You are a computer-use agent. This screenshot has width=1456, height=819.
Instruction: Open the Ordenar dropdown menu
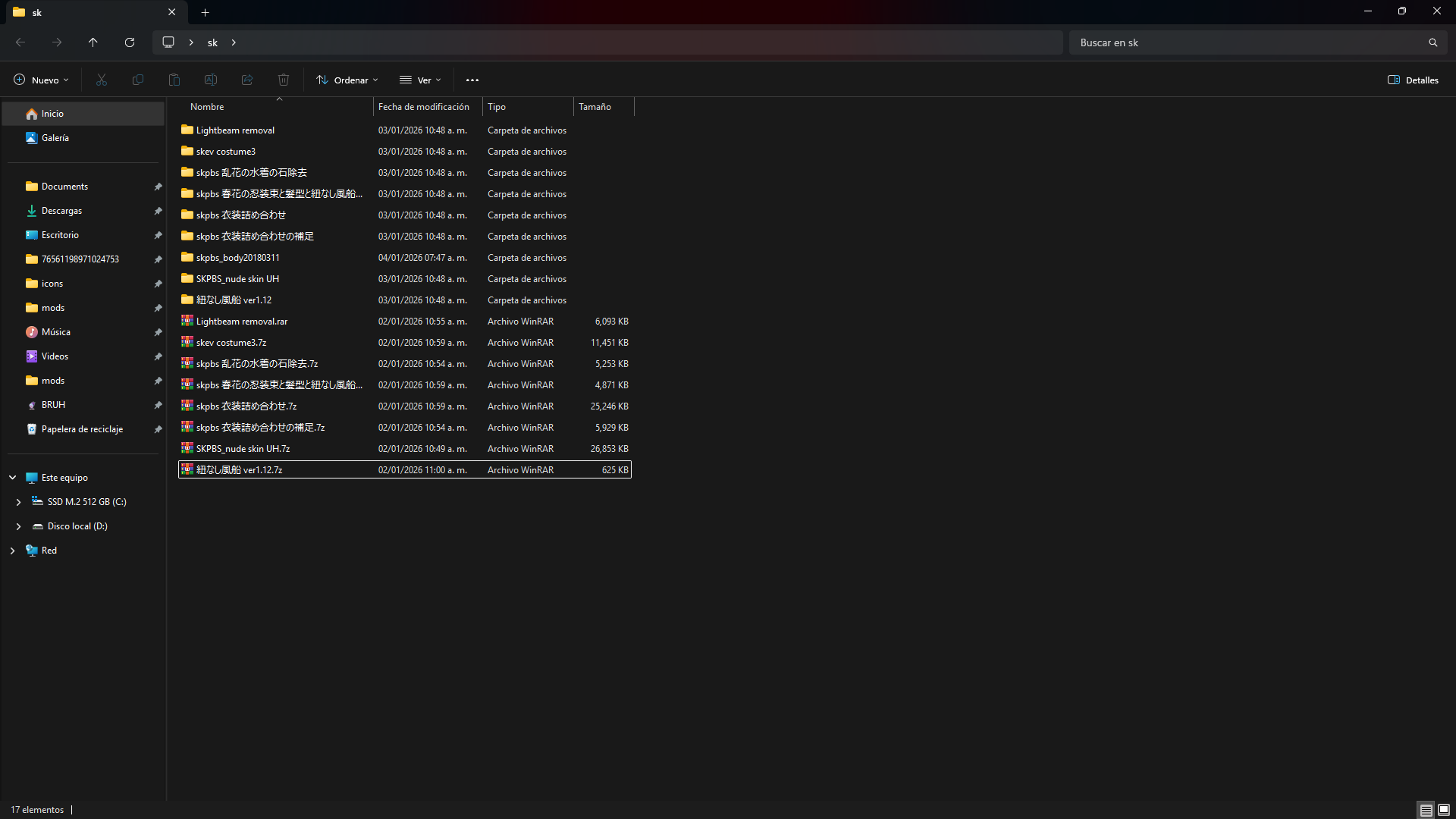(x=347, y=80)
